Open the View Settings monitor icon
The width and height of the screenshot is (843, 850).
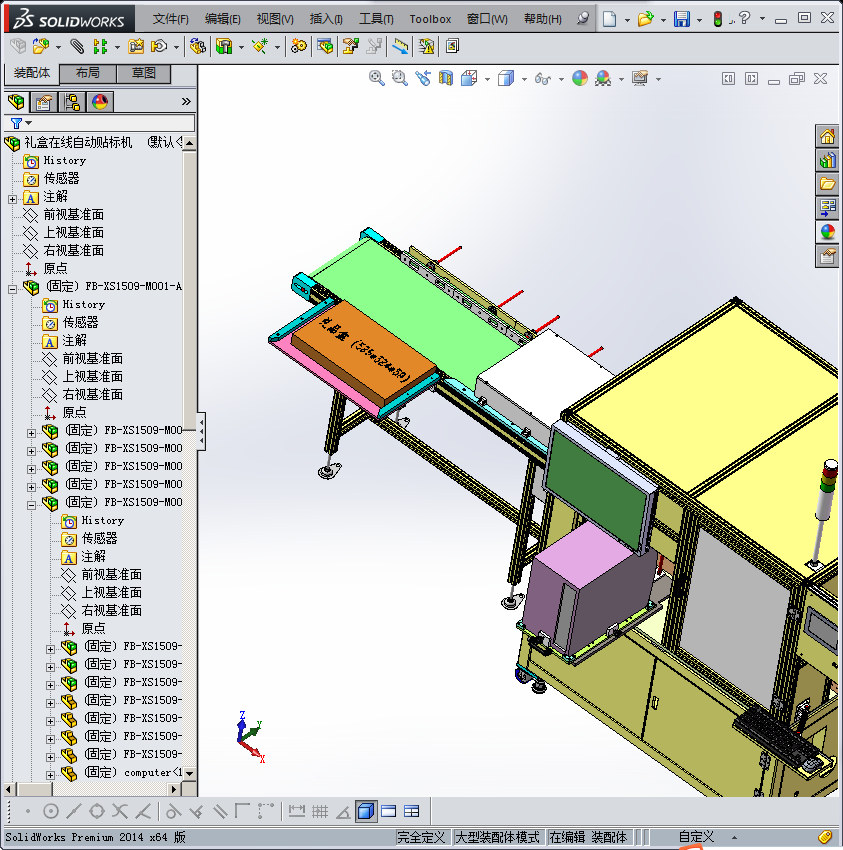coord(640,79)
